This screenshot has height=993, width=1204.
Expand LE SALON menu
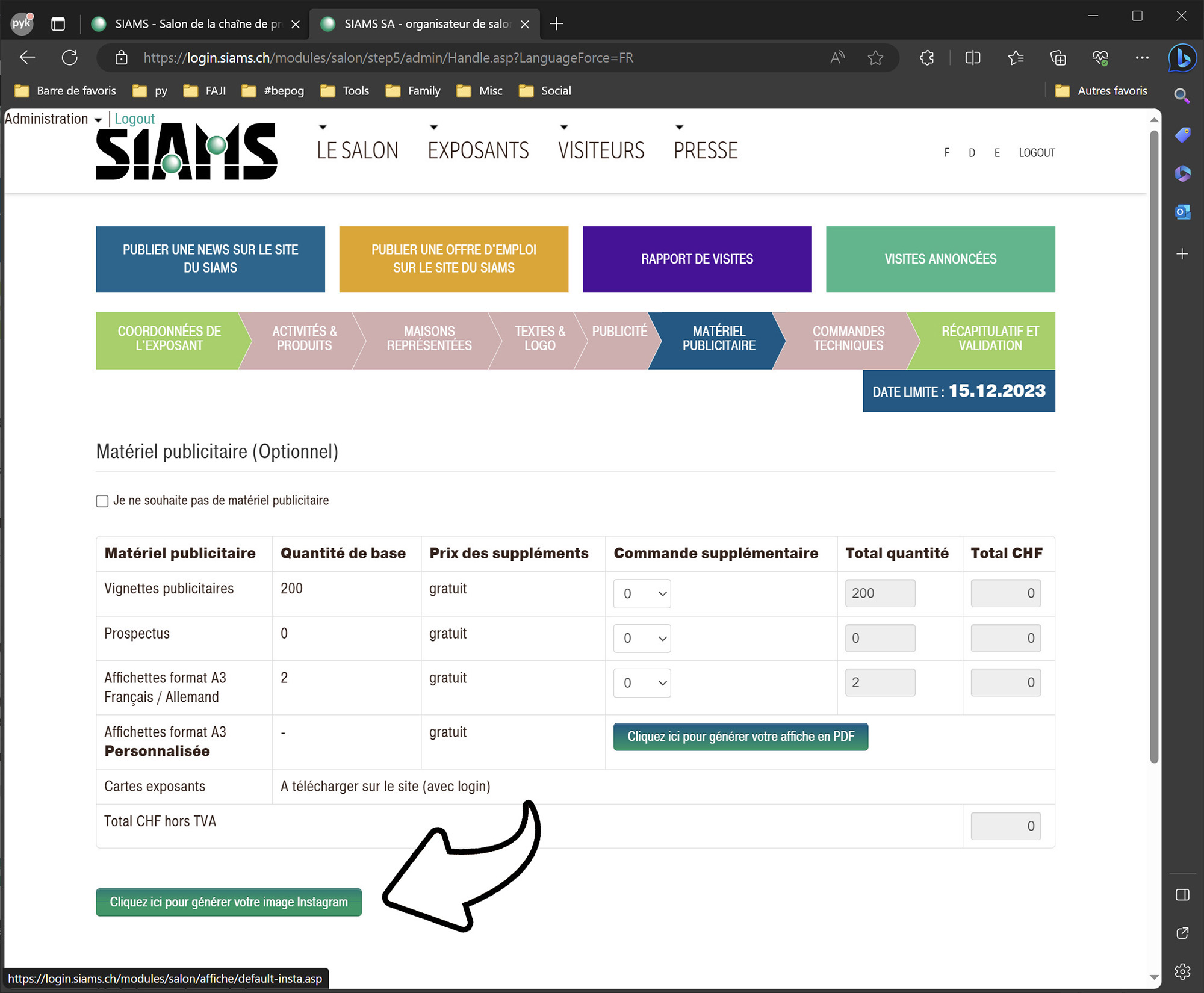coord(358,150)
